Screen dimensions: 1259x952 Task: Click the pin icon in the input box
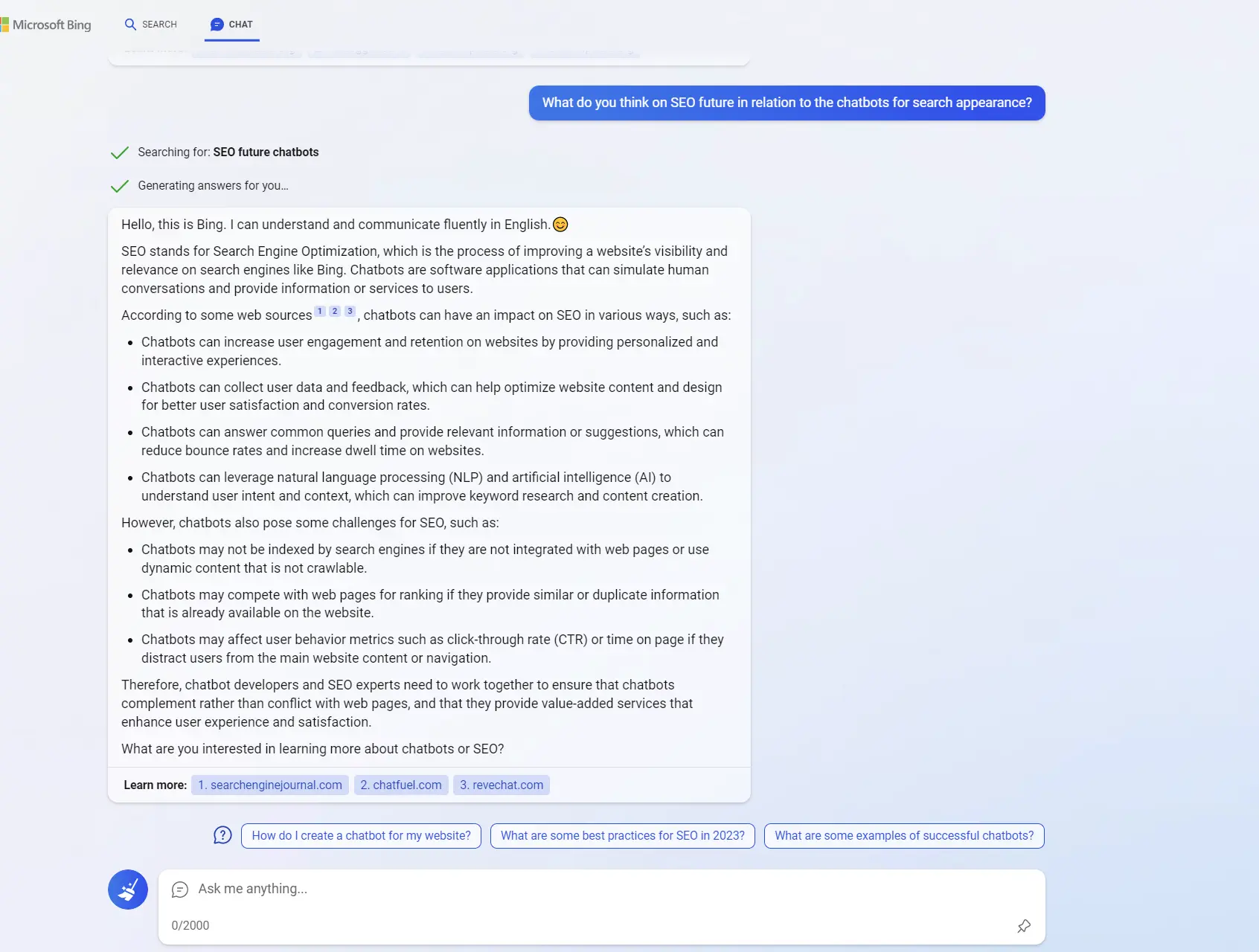pyautogui.click(x=1024, y=926)
